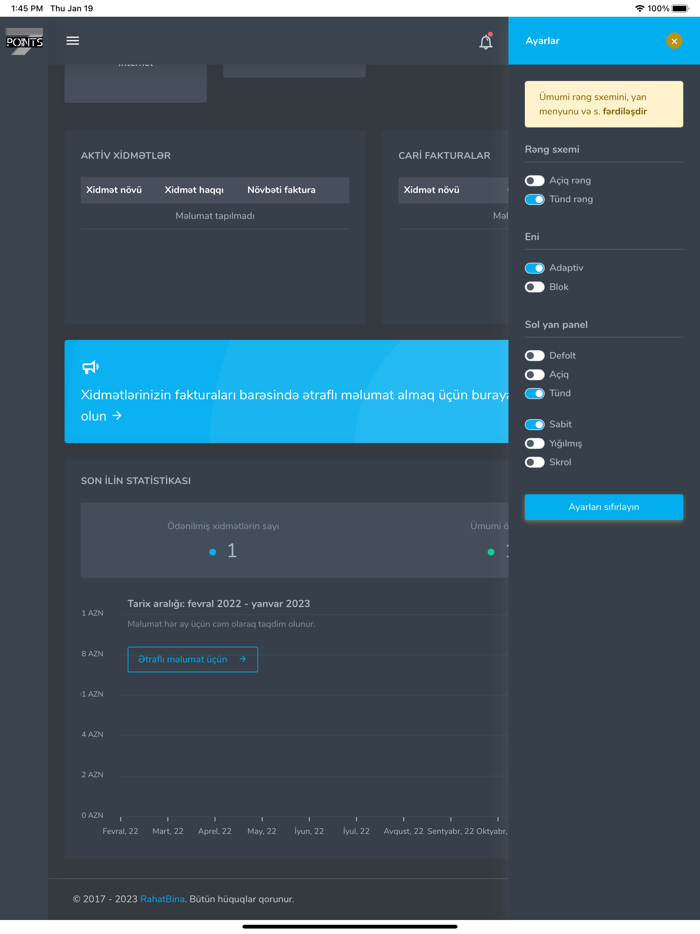This screenshot has height=934, width=700.
Task: Click the Avqust, 22 axis label
Action: pos(403,831)
